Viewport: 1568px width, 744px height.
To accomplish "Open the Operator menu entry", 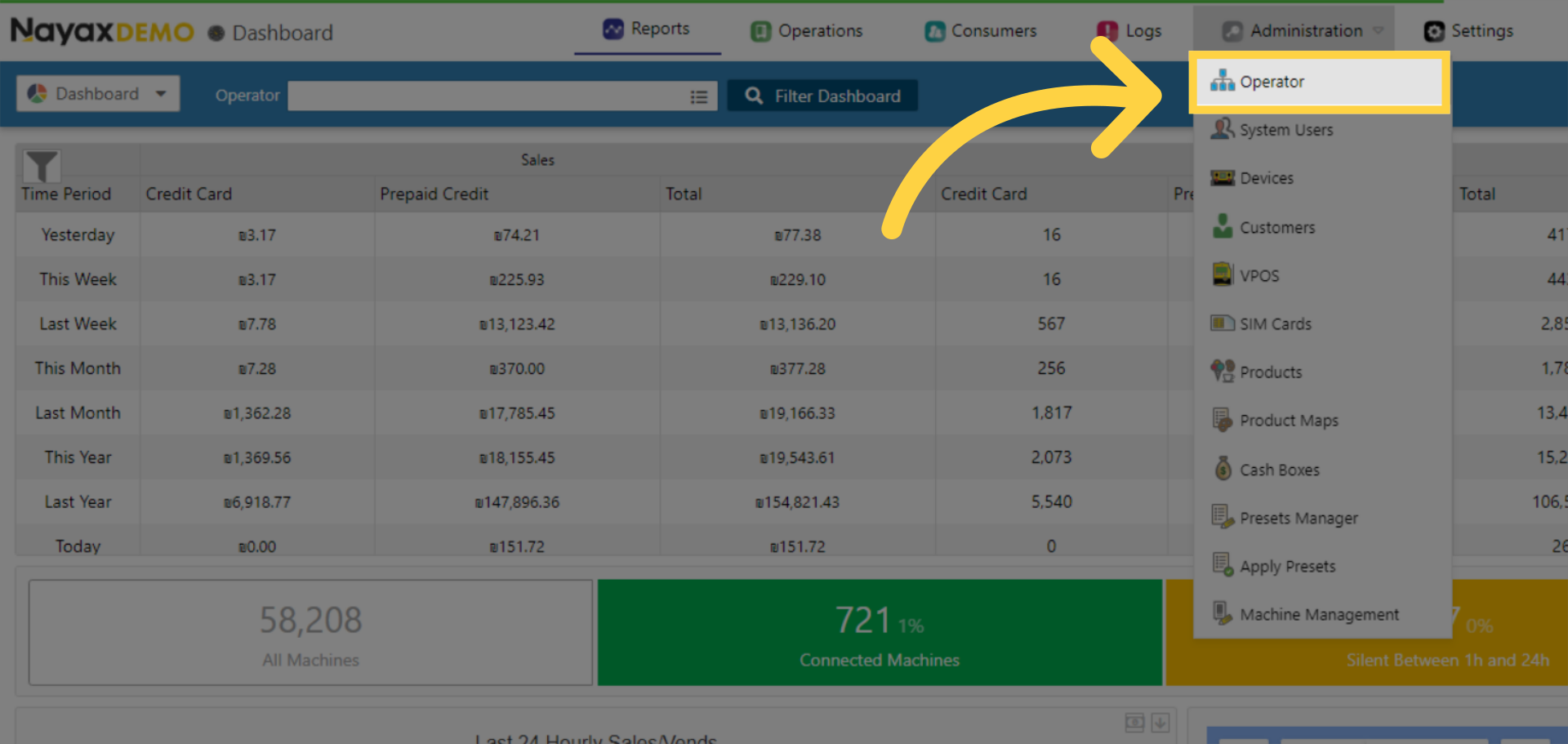I will click(x=1319, y=82).
